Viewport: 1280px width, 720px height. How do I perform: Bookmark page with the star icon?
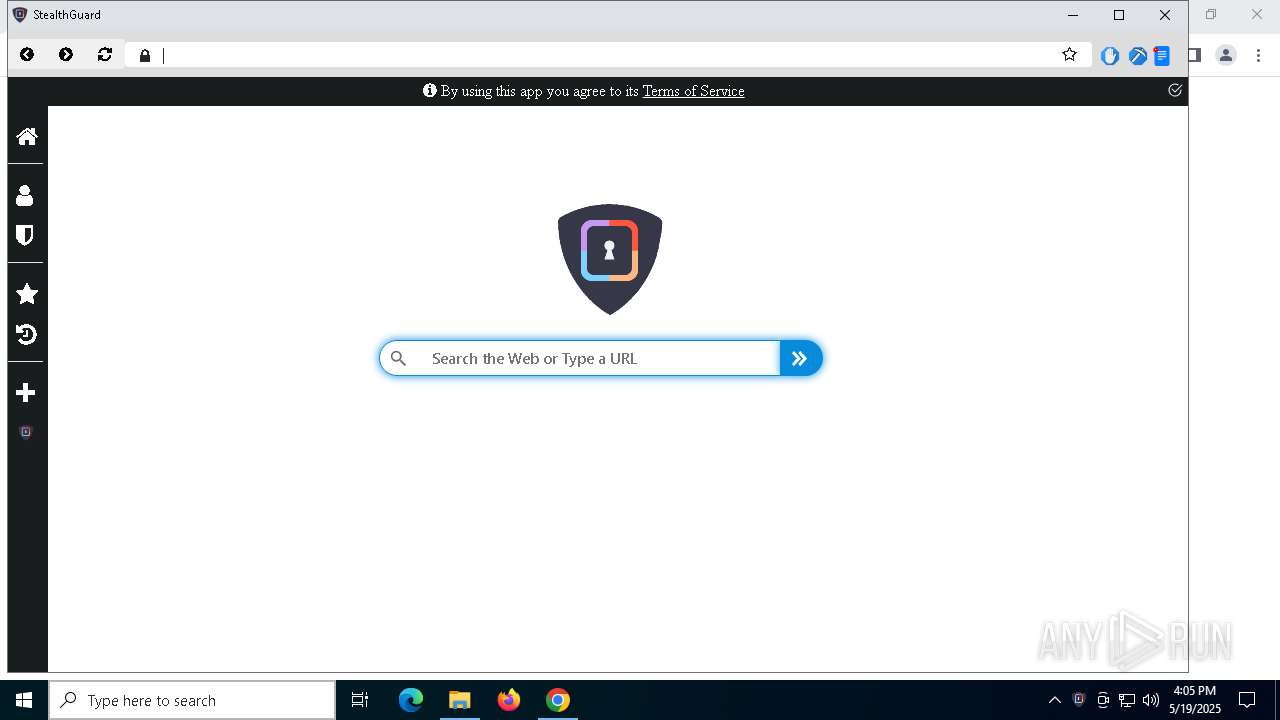pyautogui.click(x=1069, y=55)
